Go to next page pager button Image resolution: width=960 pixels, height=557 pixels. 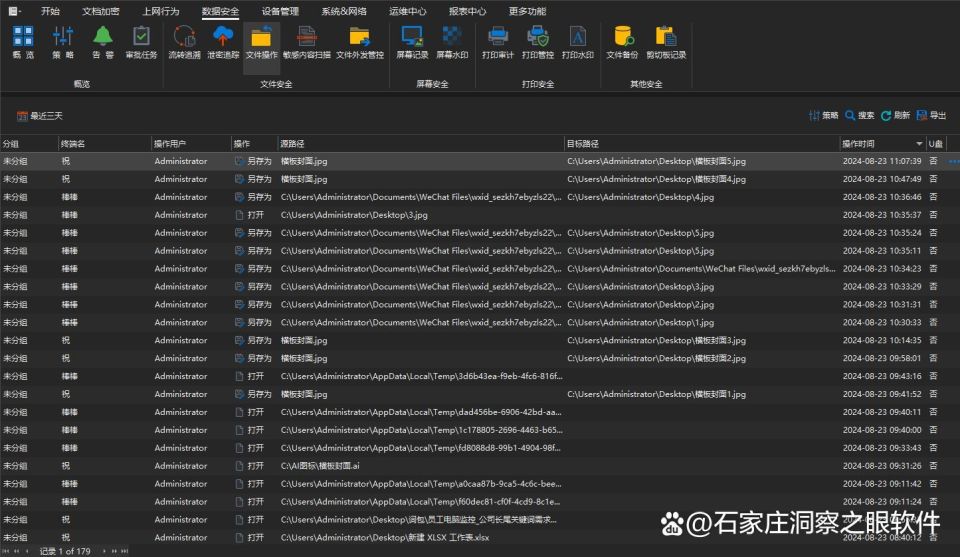pos(114,551)
